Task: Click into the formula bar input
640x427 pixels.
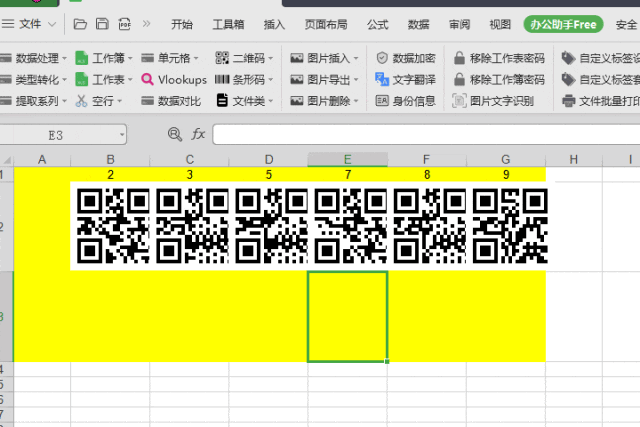Action: coord(426,134)
